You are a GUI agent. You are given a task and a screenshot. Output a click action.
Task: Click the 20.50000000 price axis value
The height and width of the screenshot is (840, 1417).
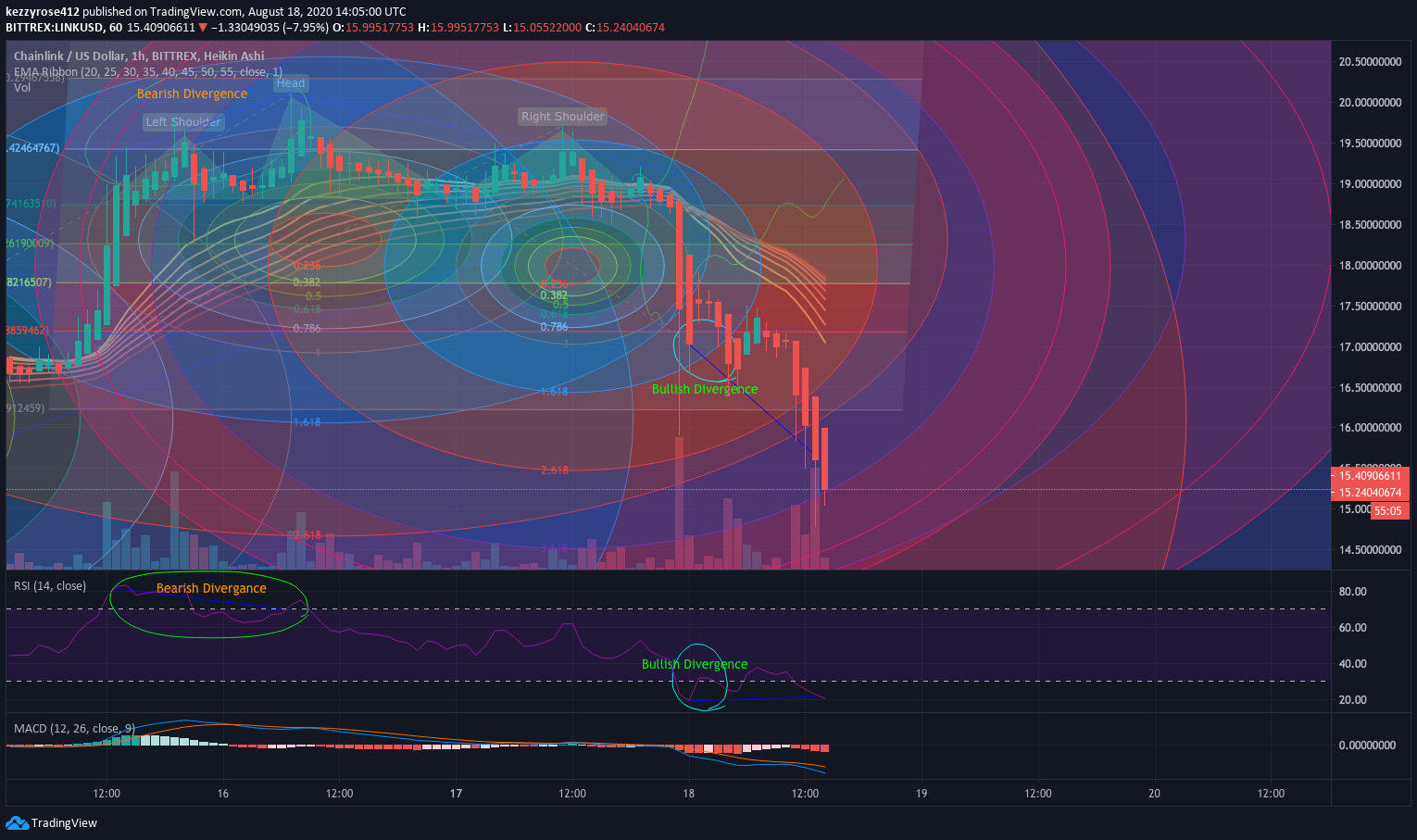pyautogui.click(x=1370, y=62)
